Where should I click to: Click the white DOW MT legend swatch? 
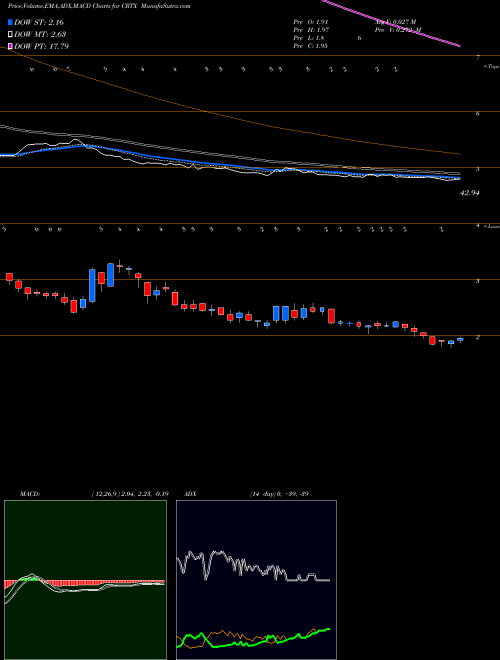pos(10,34)
